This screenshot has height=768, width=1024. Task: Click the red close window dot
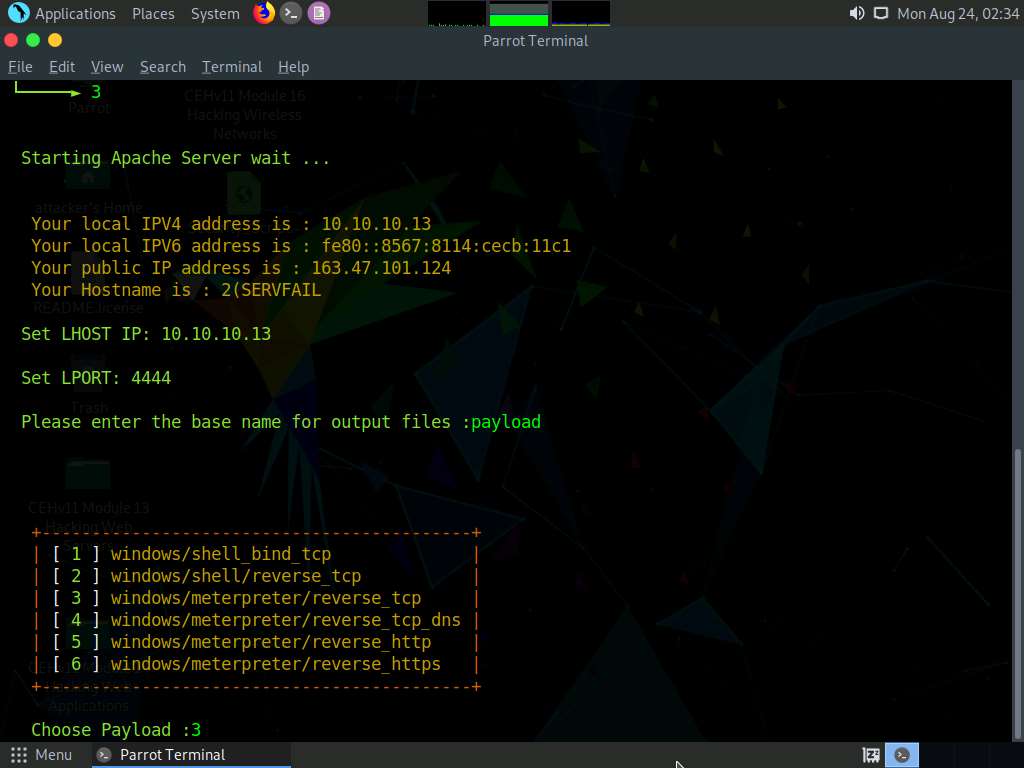point(11,40)
